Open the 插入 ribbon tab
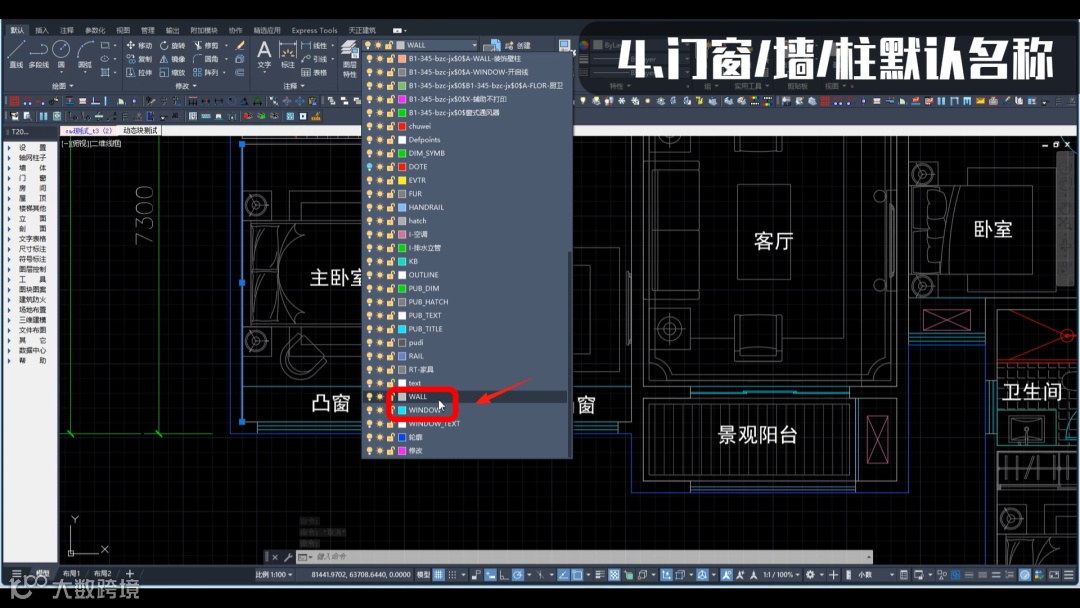1080x608 pixels. 42,30
